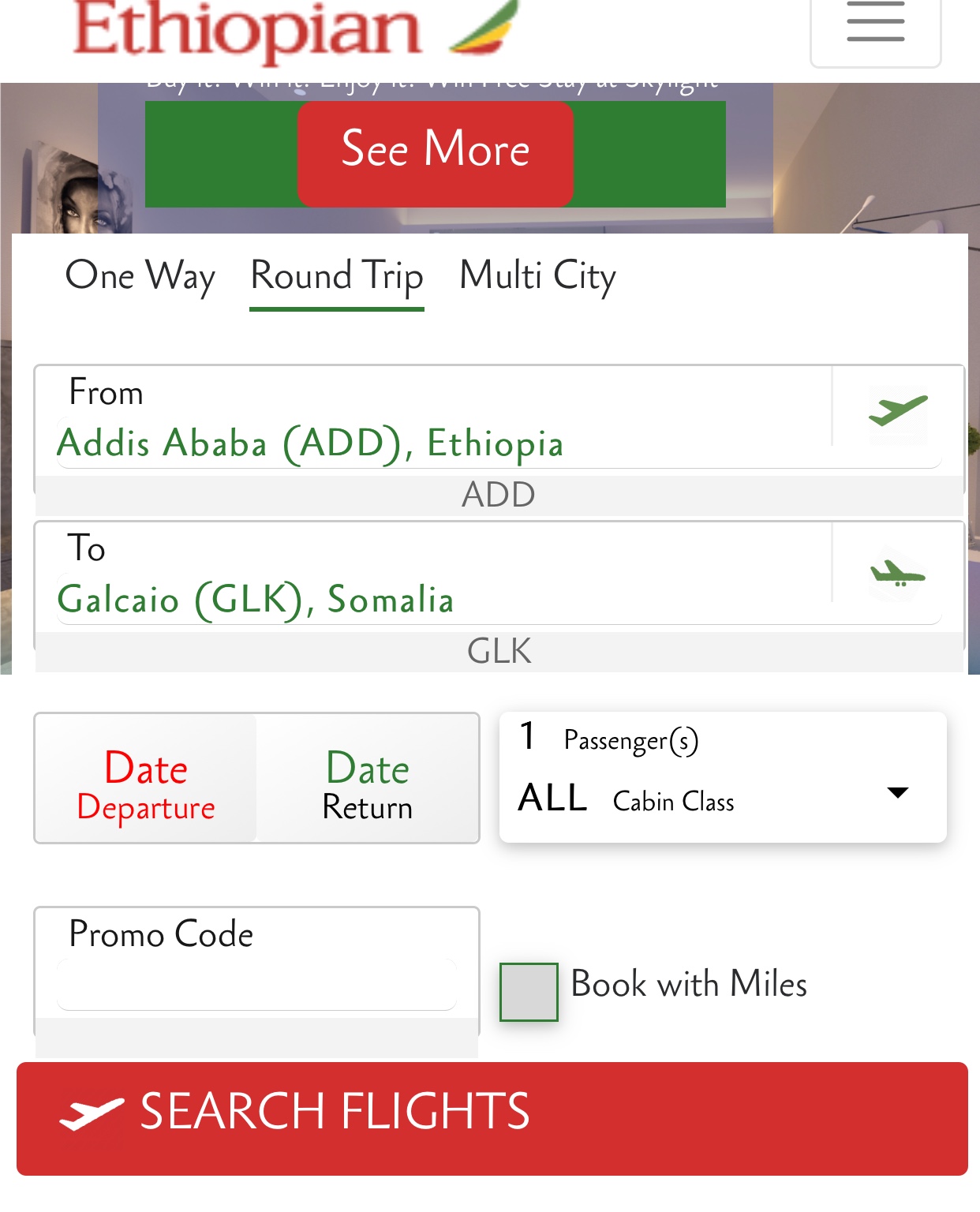Switch to the Multi City tab
Image resolution: width=980 pixels, height=1212 pixels.
click(x=537, y=276)
